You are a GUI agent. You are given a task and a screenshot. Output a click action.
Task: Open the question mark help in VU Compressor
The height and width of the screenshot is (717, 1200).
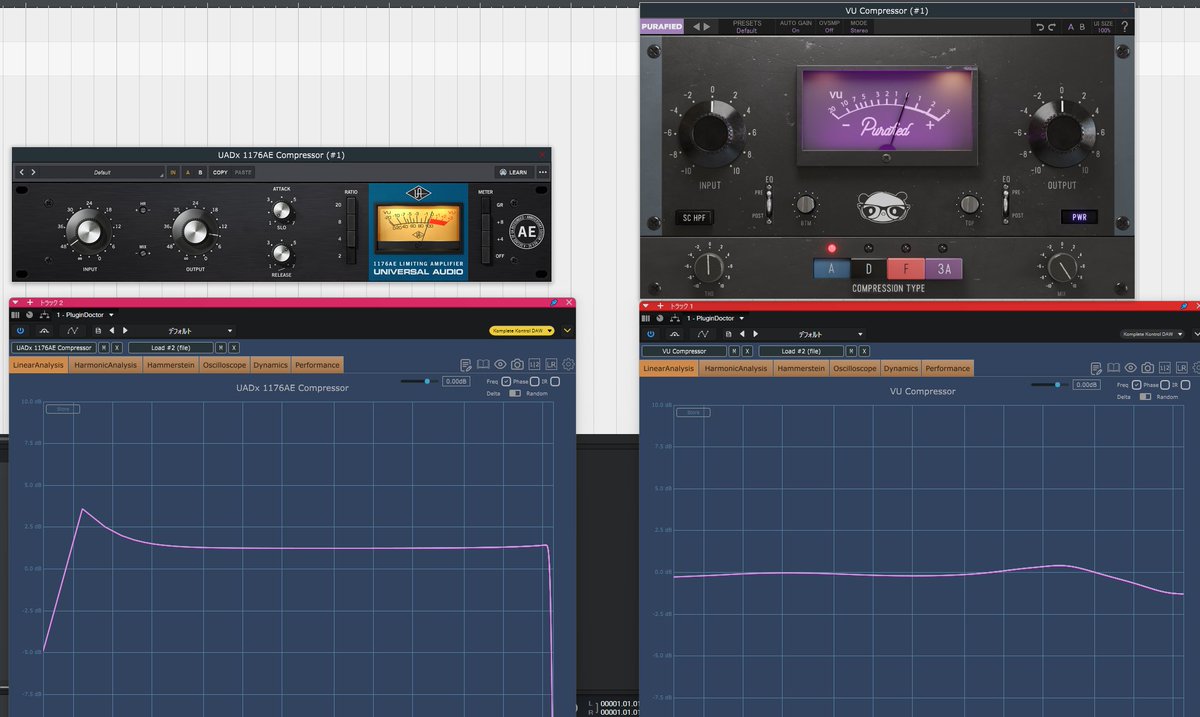click(x=1125, y=27)
